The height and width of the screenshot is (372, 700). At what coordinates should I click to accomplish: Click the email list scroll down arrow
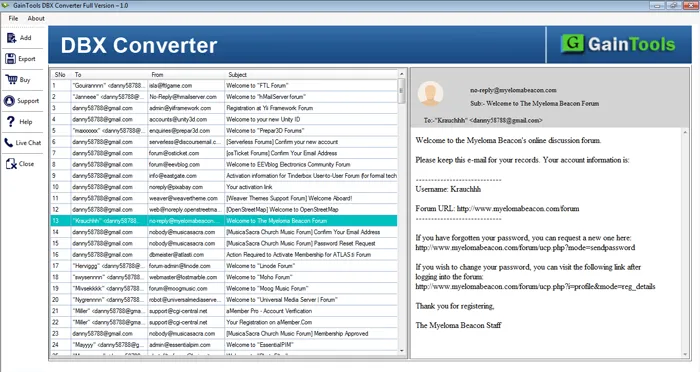[x=401, y=351]
